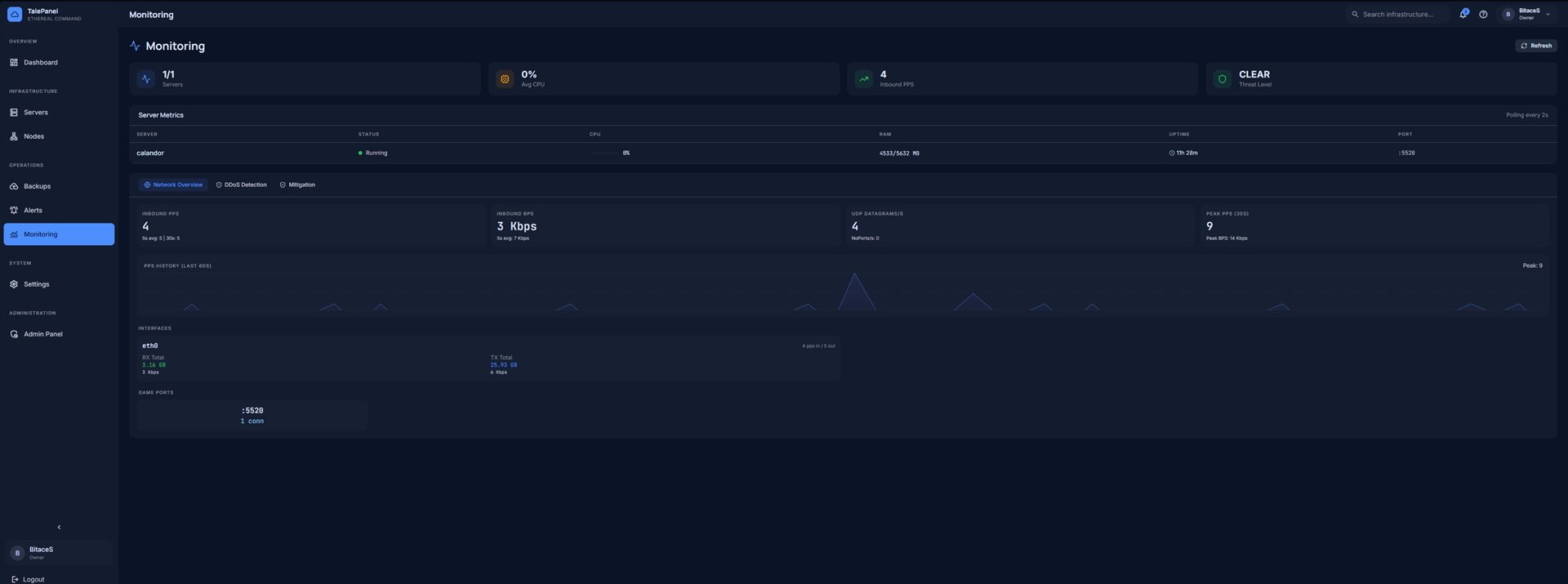Click the Inbound PPS trend icon

pos(863,79)
